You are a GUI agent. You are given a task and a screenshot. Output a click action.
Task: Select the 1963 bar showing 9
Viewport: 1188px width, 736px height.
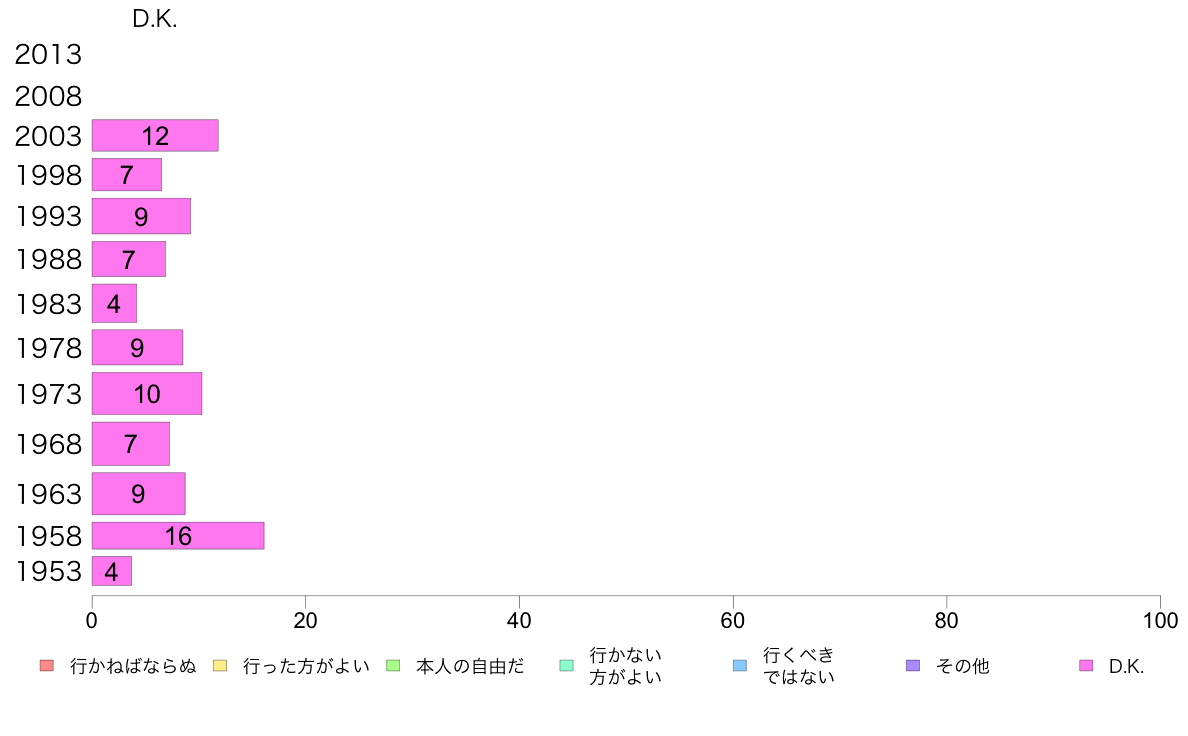click(x=139, y=493)
